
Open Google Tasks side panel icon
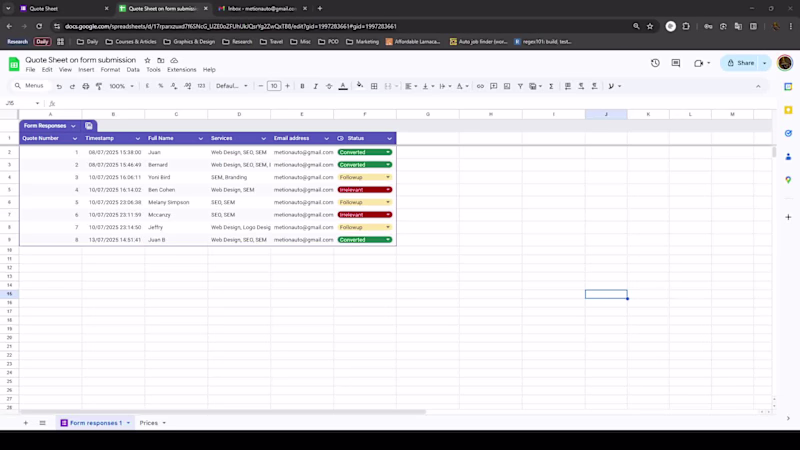coord(788,133)
